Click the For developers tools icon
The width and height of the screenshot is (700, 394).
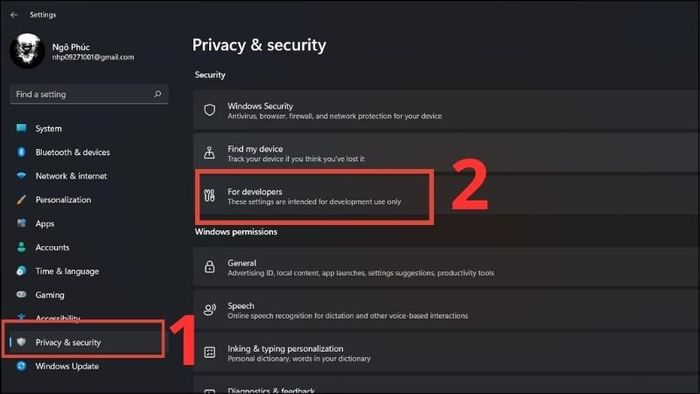(209, 196)
